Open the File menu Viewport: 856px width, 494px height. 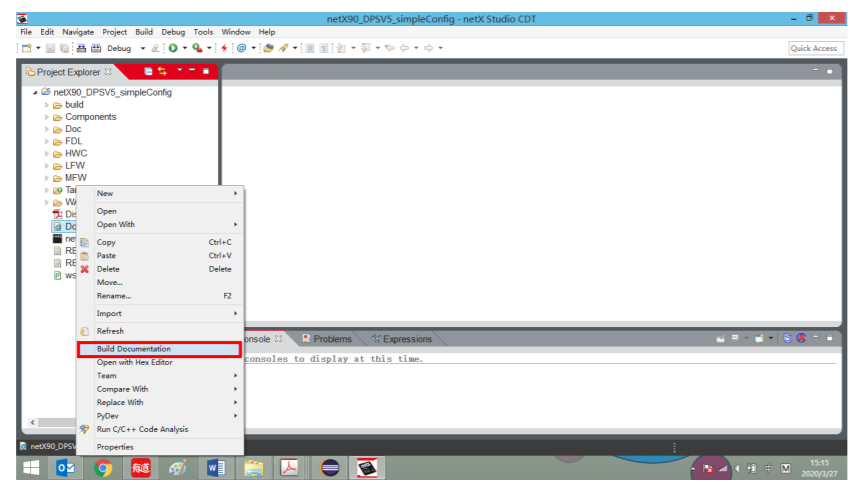pyautogui.click(x=26, y=32)
